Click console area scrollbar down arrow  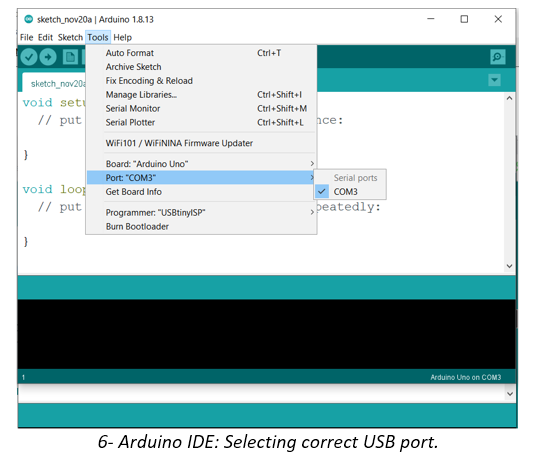(x=510, y=394)
